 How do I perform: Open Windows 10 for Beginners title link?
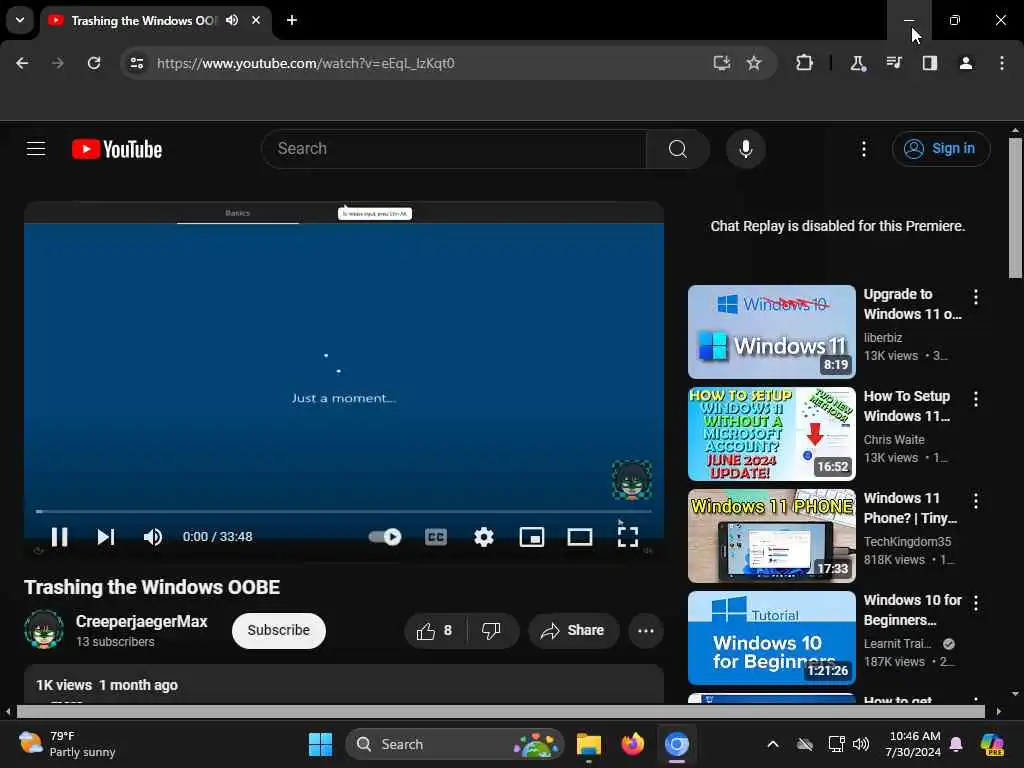912,610
